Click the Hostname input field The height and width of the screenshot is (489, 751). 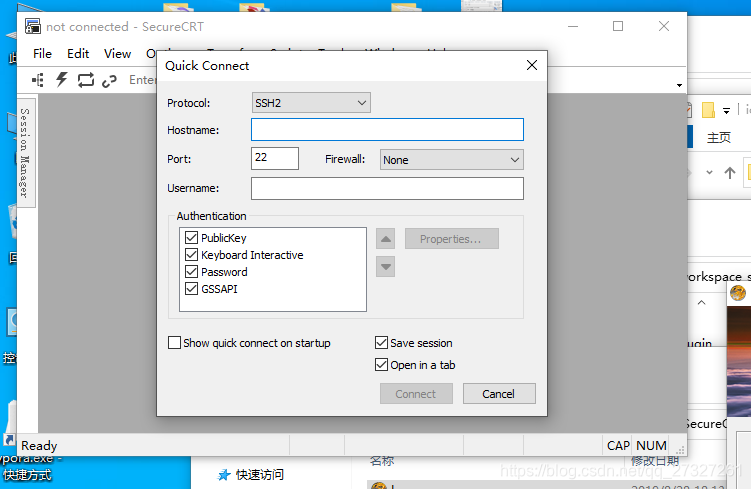point(387,130)
